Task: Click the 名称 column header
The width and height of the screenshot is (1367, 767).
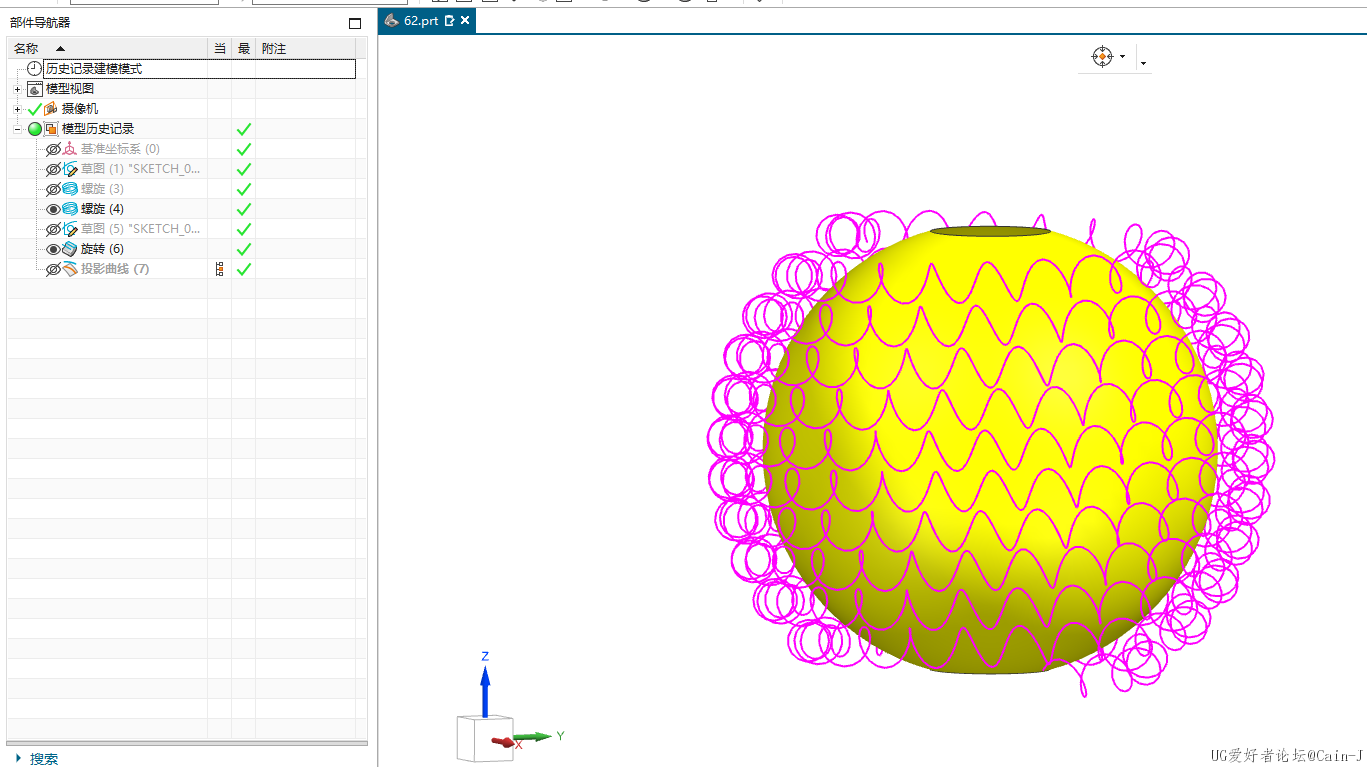Action: (108, 48)
